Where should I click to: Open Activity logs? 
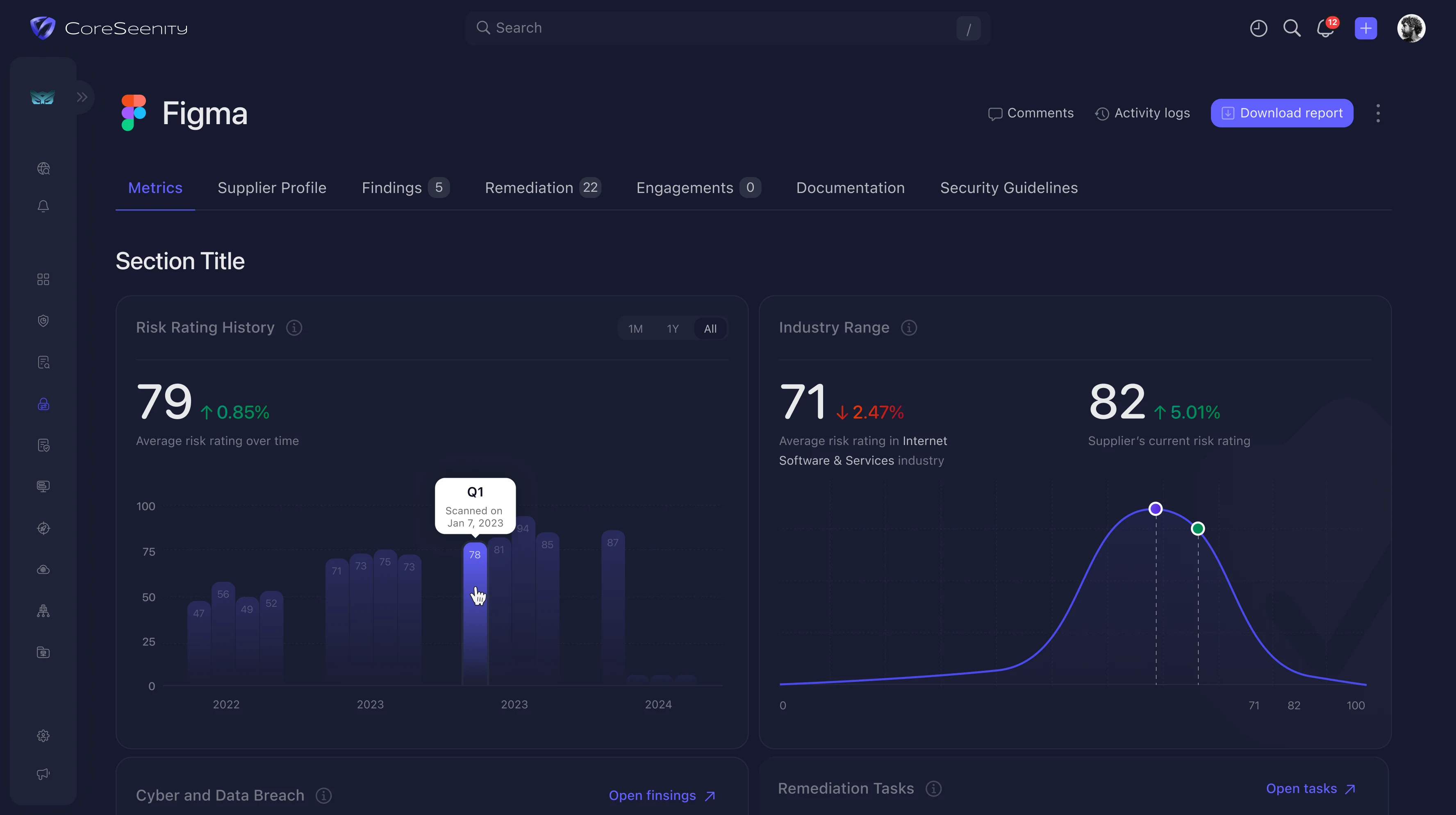[1142, 113]
